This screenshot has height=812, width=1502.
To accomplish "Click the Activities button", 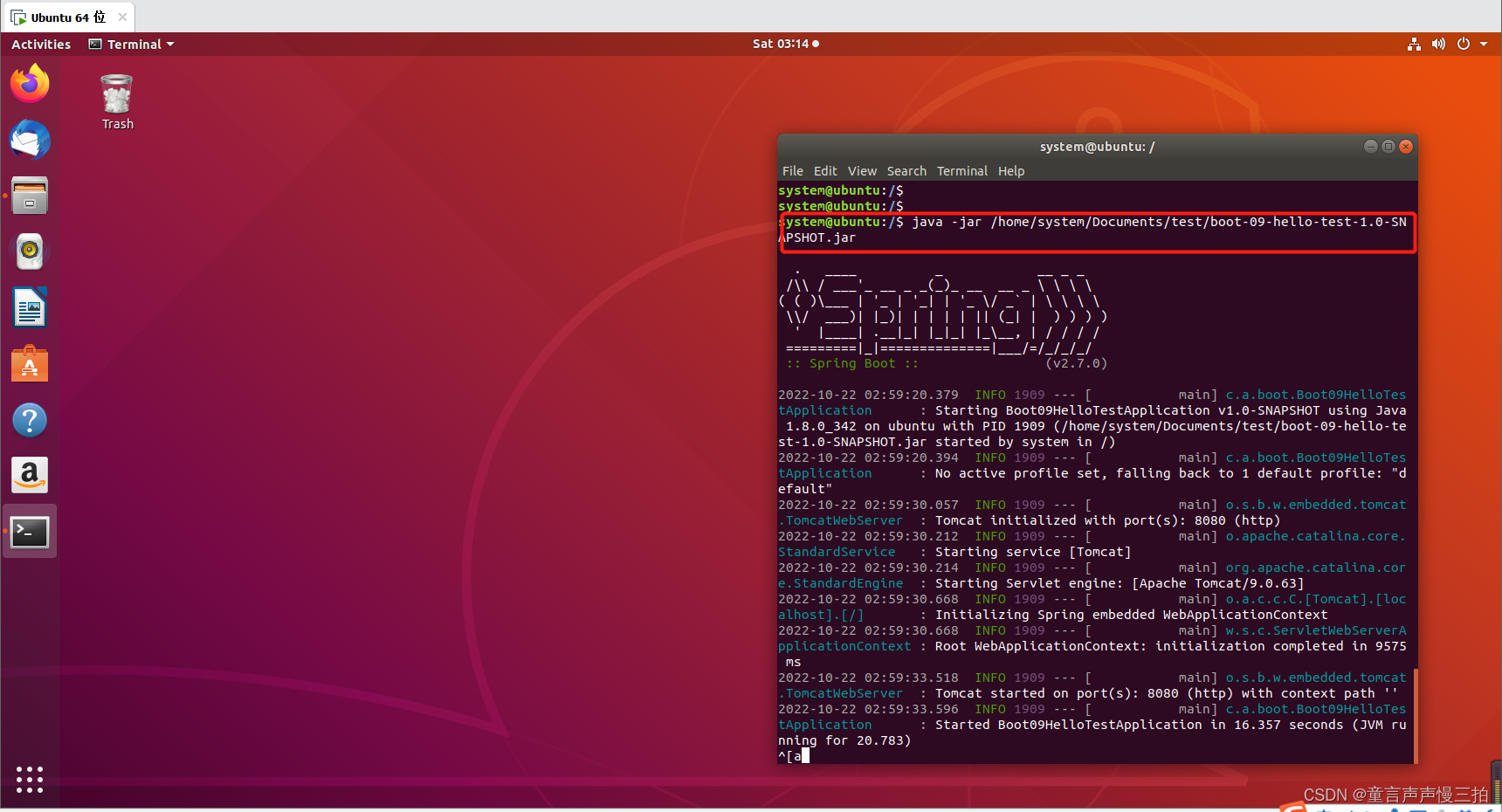I will (x=40, y=44).
